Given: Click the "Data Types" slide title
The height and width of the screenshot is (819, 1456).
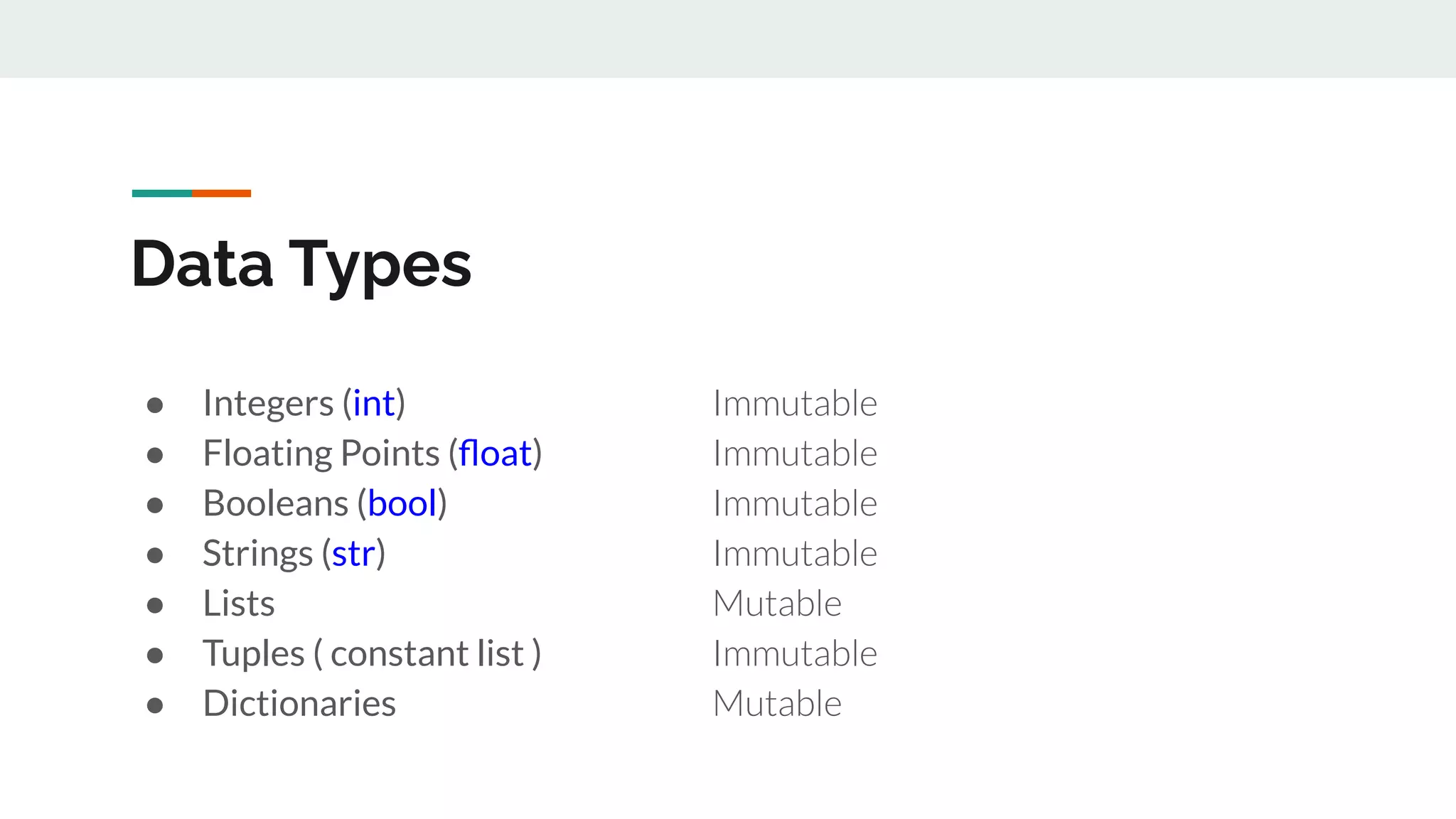Looking at the screenshot, I should (301, 264).
